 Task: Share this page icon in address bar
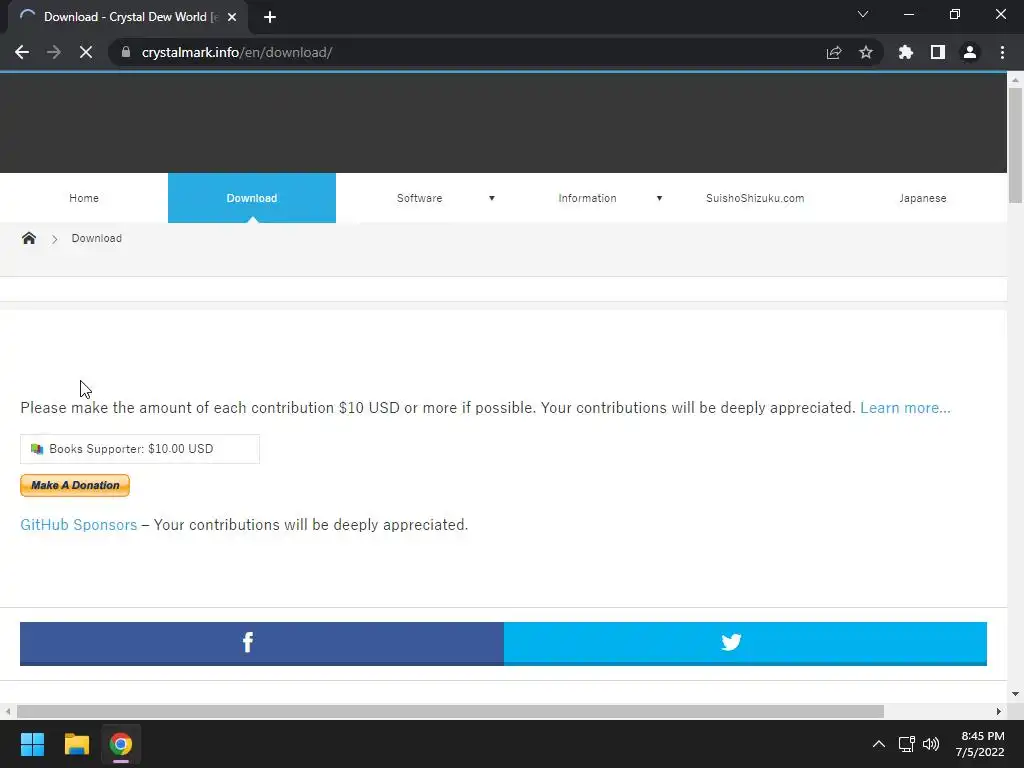point(834,52)
